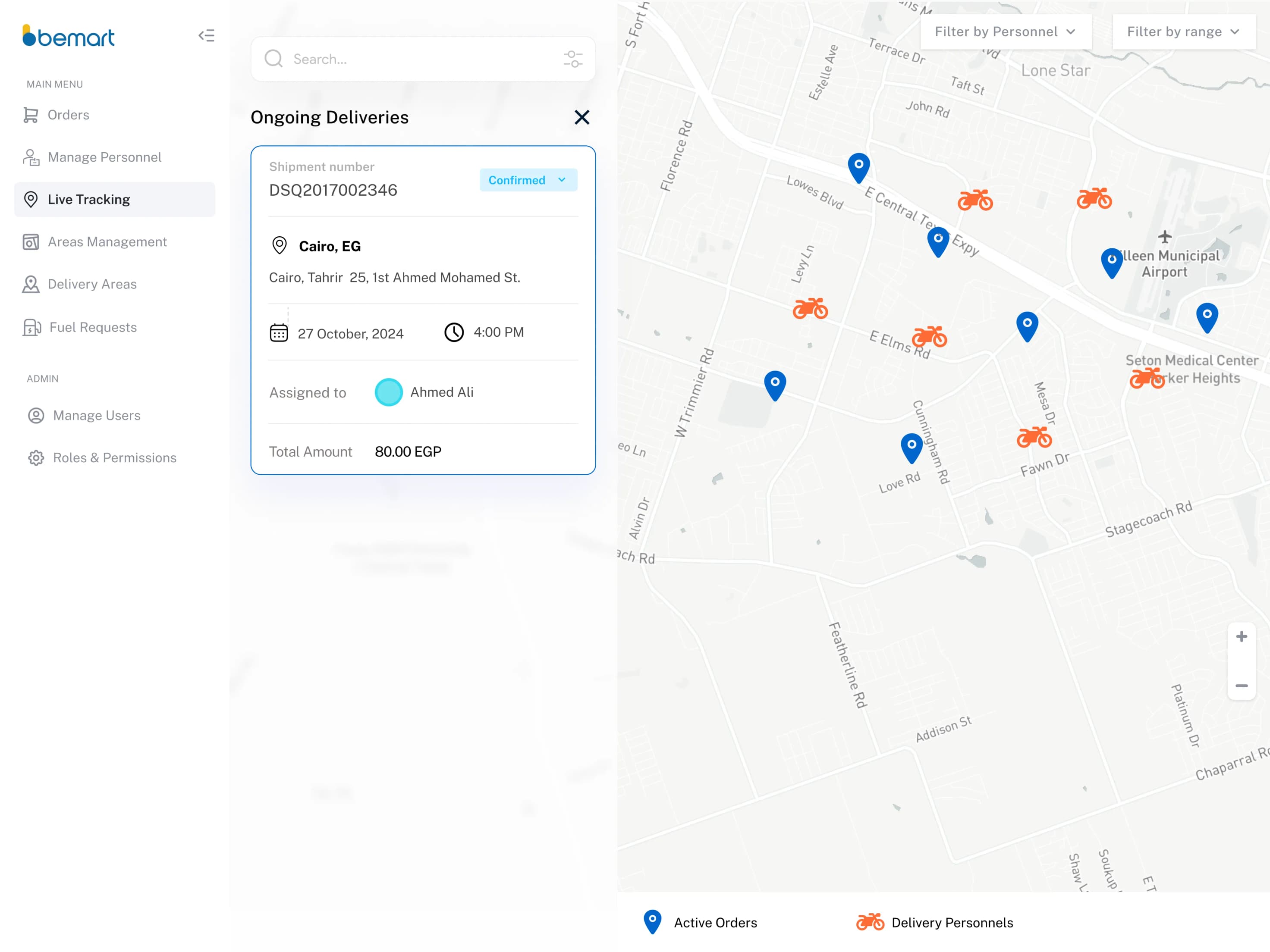The image size is (1270, 952).
Task: Select order pin east of W Trimmier Rd
Action: [774, 385]
